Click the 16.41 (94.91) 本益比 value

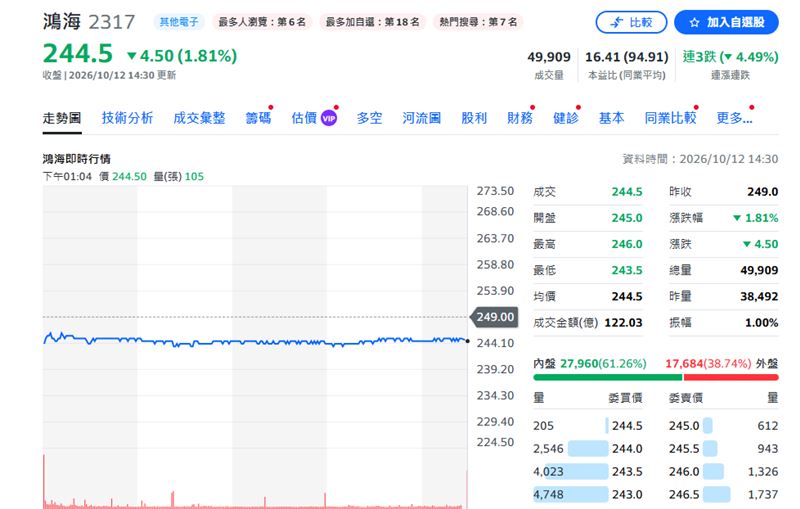[x=627, y=57]
